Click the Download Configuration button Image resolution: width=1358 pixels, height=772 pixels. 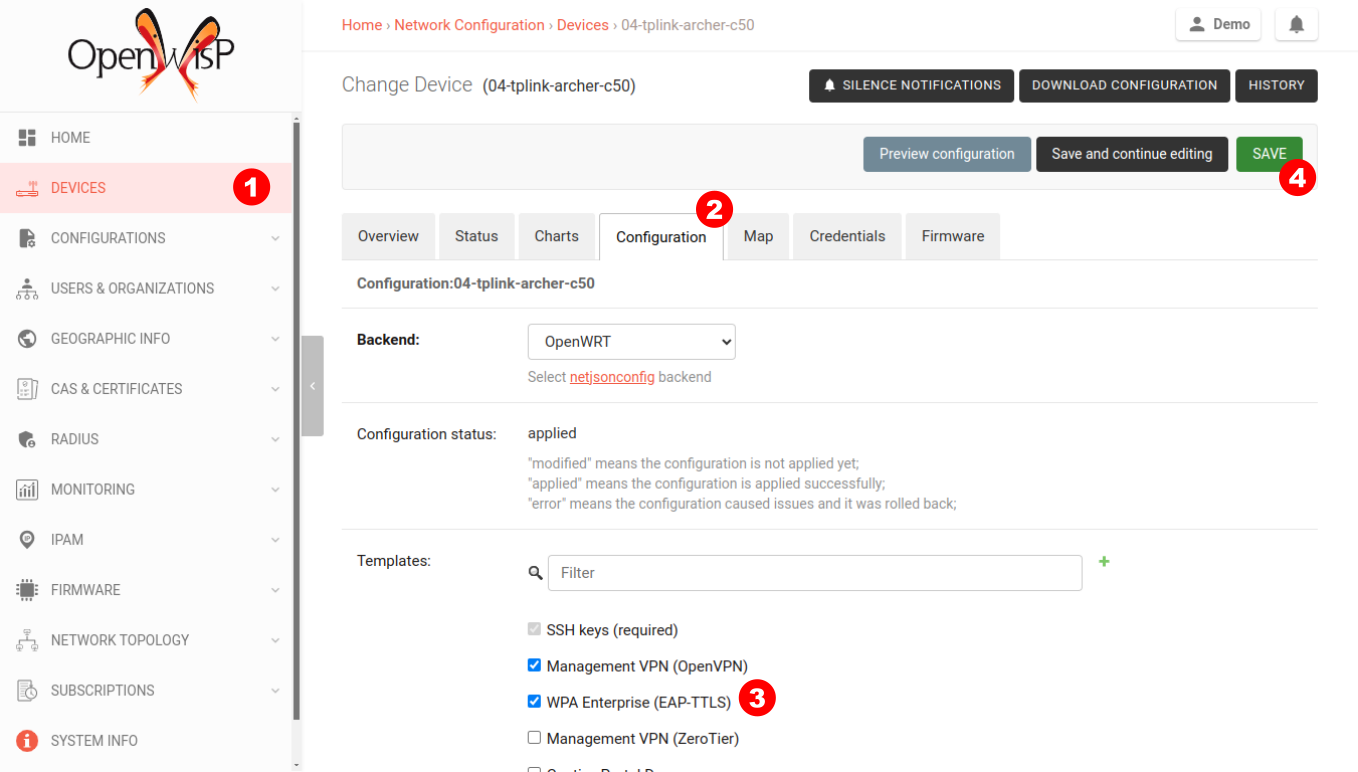point(1124,85)
